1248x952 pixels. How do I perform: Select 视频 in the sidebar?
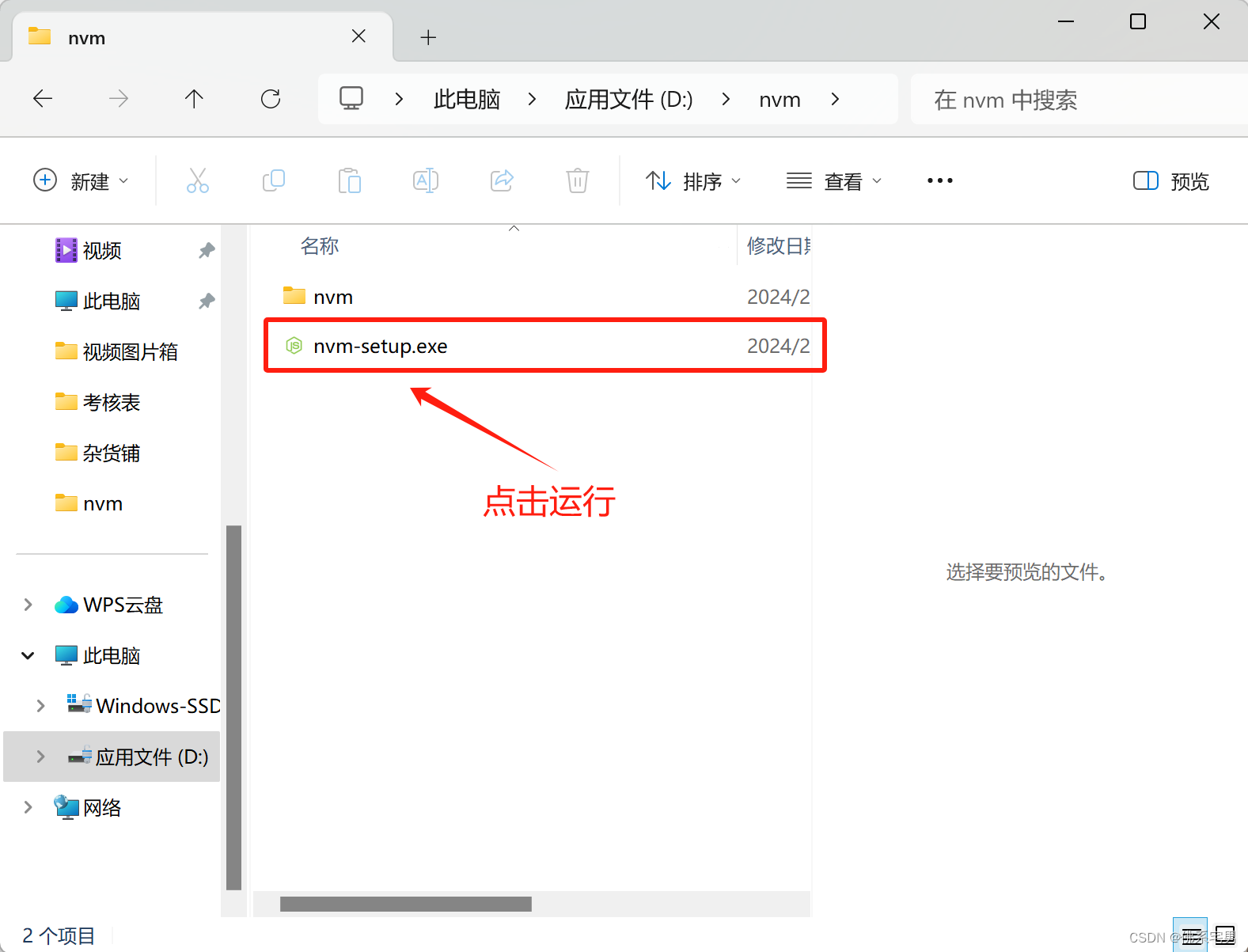pyautogui.click(x=102, y=251)
